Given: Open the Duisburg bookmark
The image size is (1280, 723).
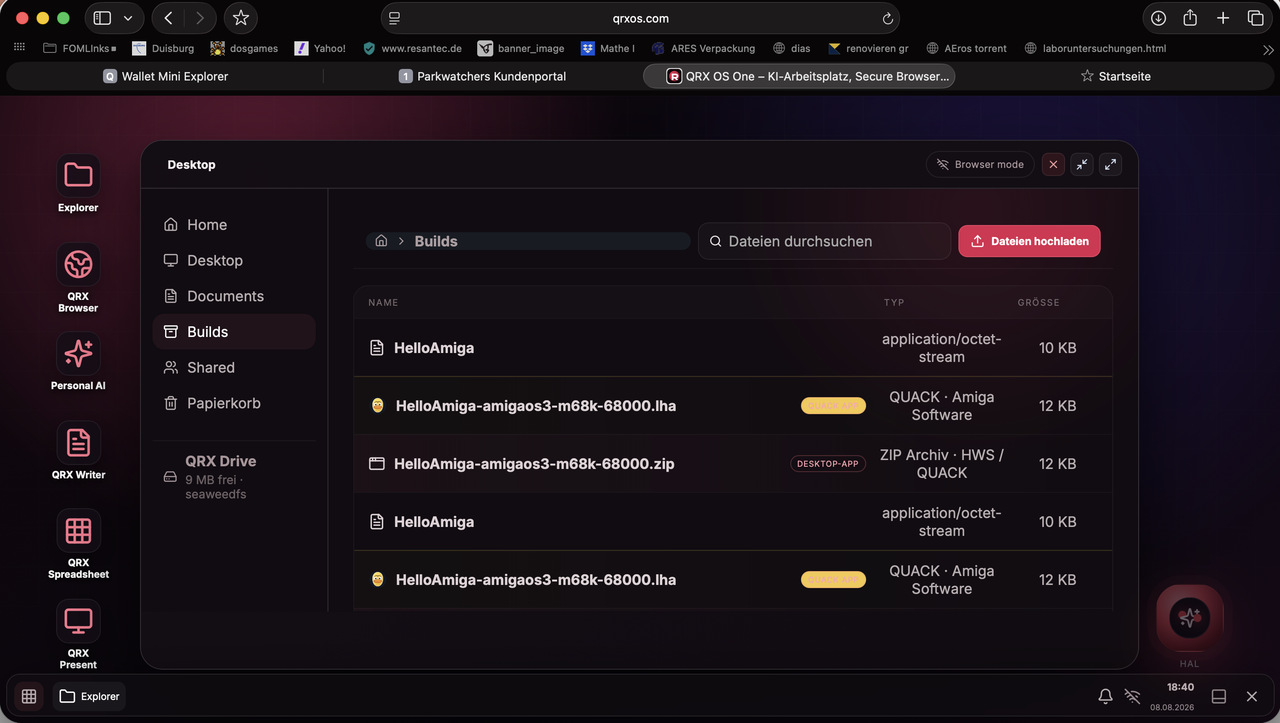Looking at the screenshot, I should [163, 48].
